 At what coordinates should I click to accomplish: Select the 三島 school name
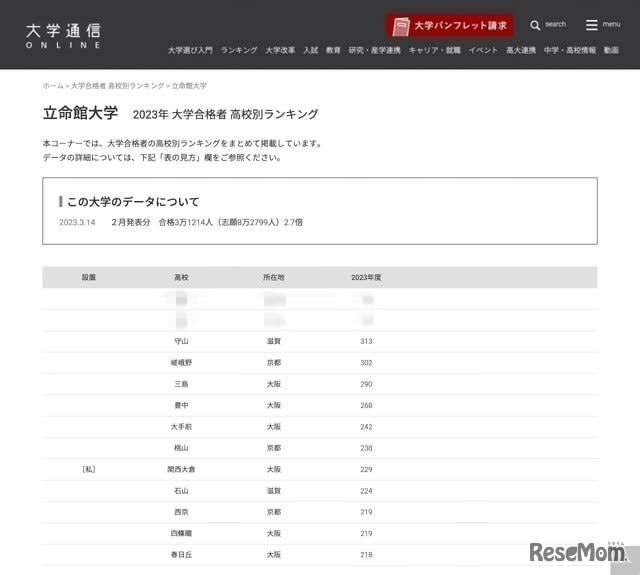point(181,384)
